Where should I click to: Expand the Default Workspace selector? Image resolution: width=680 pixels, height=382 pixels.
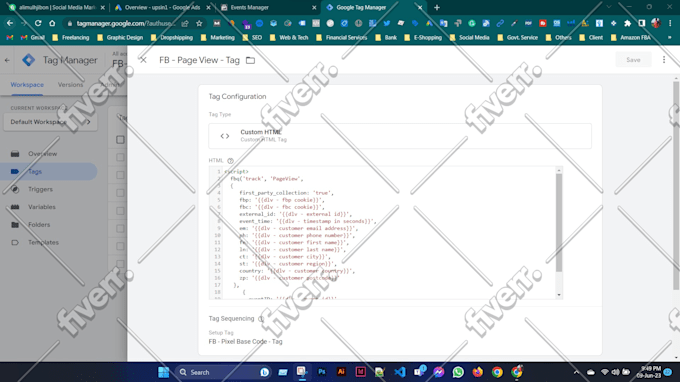pos(50,122)
